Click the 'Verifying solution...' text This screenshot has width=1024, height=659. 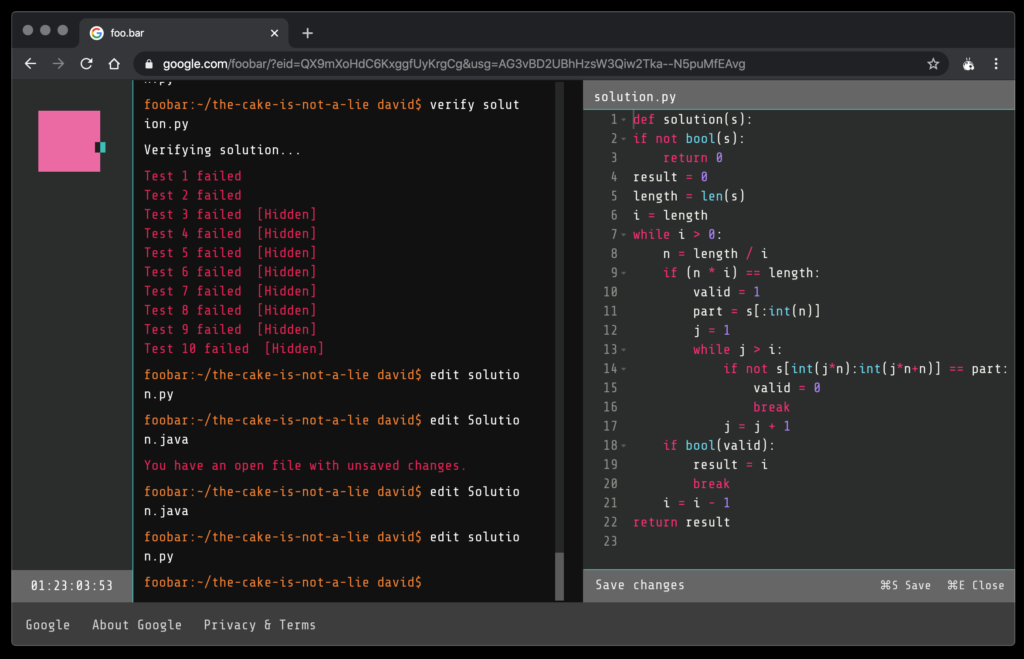(x=222, y=150)
